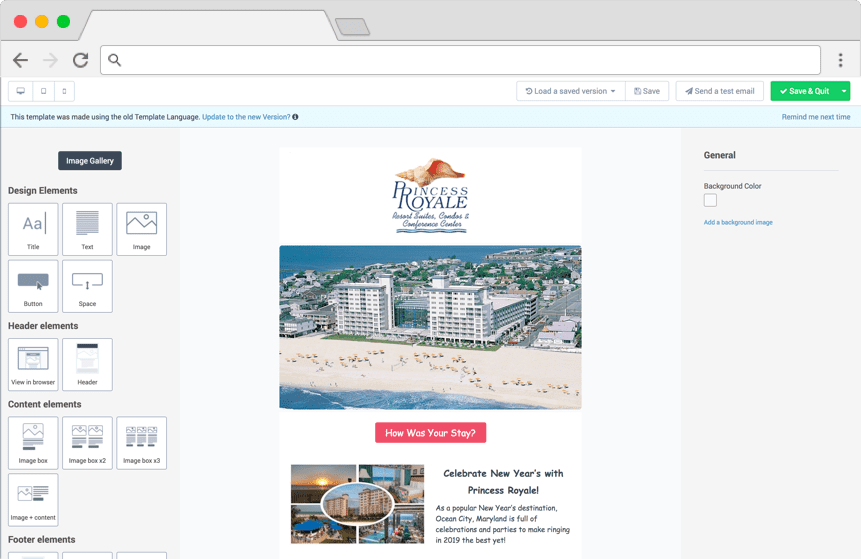Expand the Save & Quit dropdown arrow
Viewport: 861px width, 559px height.
pos(844,91)
